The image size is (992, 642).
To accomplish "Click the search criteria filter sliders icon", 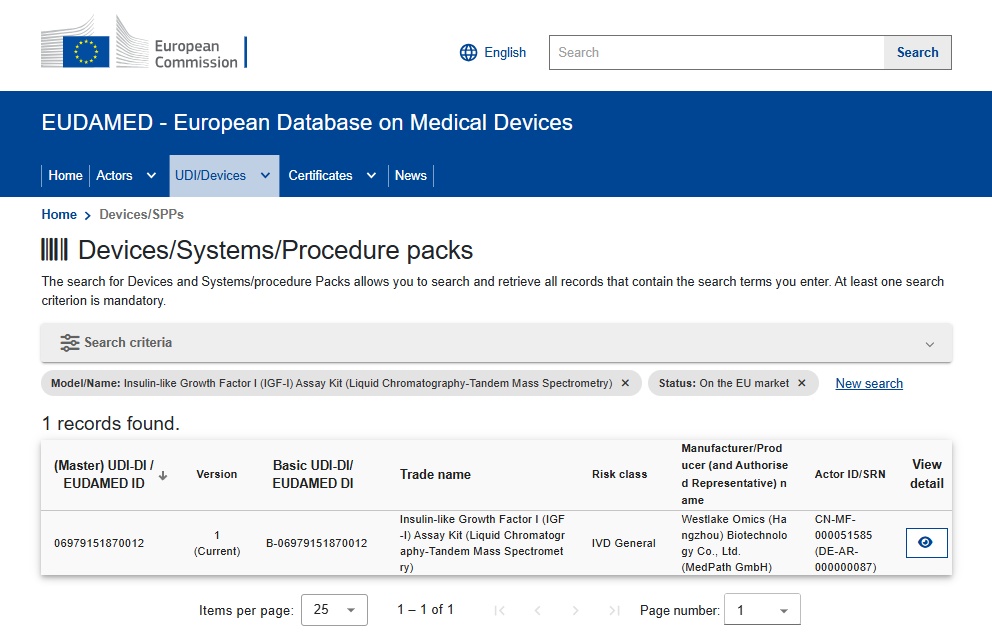I will pos(70,342).
